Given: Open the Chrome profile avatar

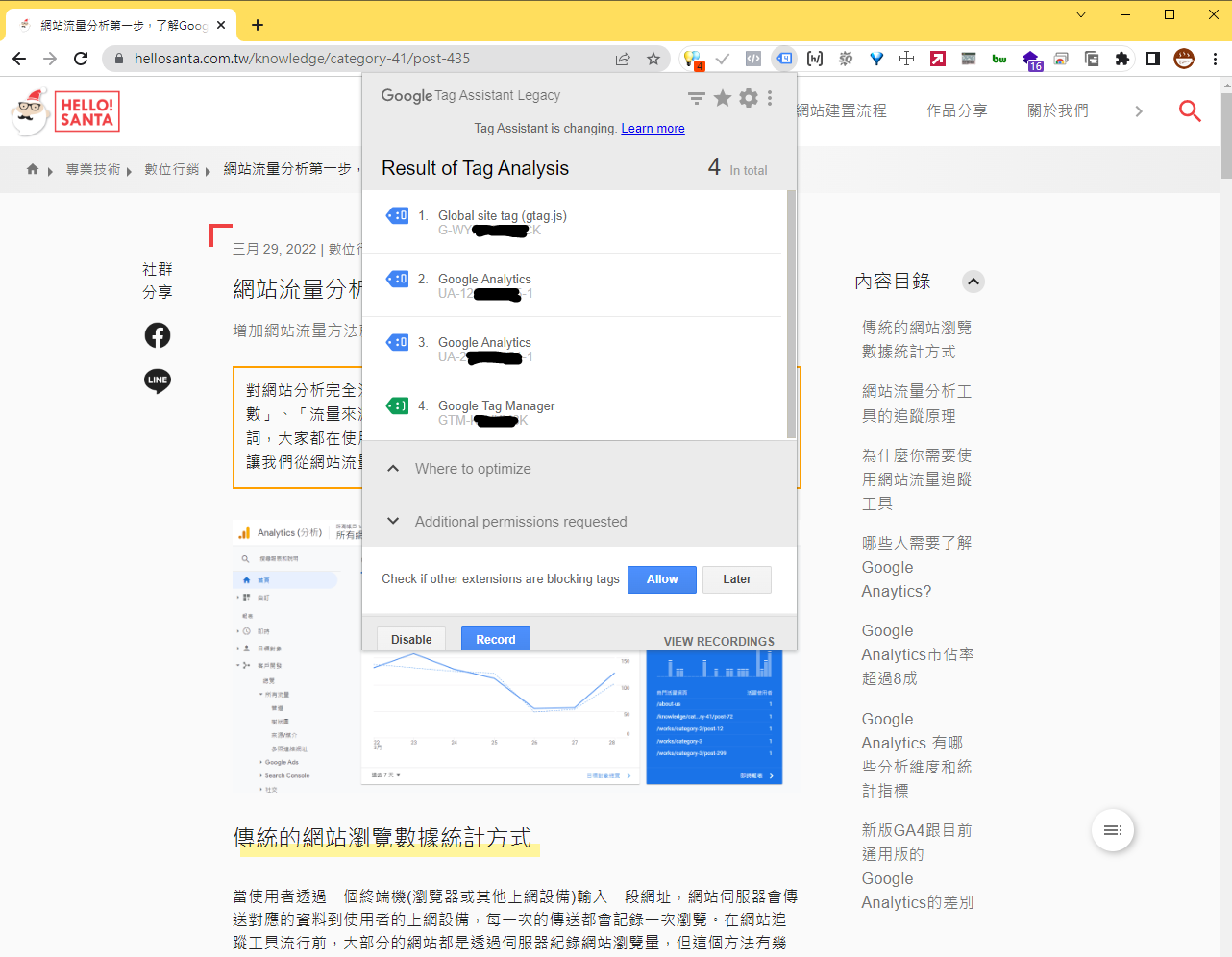Looking at the screenshot, I should click(x=1184, y=59).
